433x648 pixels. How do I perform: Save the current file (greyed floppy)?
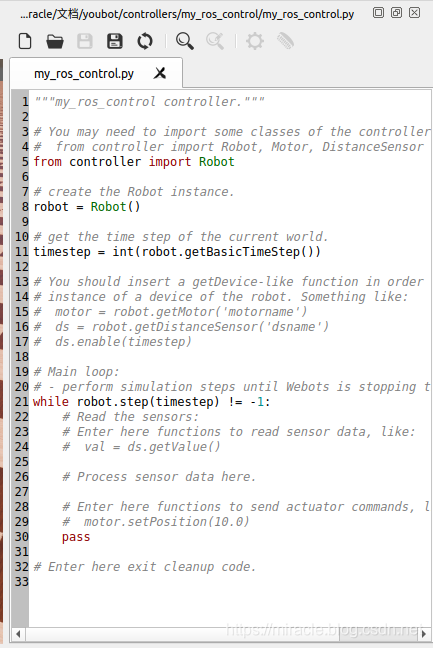[x=85, y=41]
